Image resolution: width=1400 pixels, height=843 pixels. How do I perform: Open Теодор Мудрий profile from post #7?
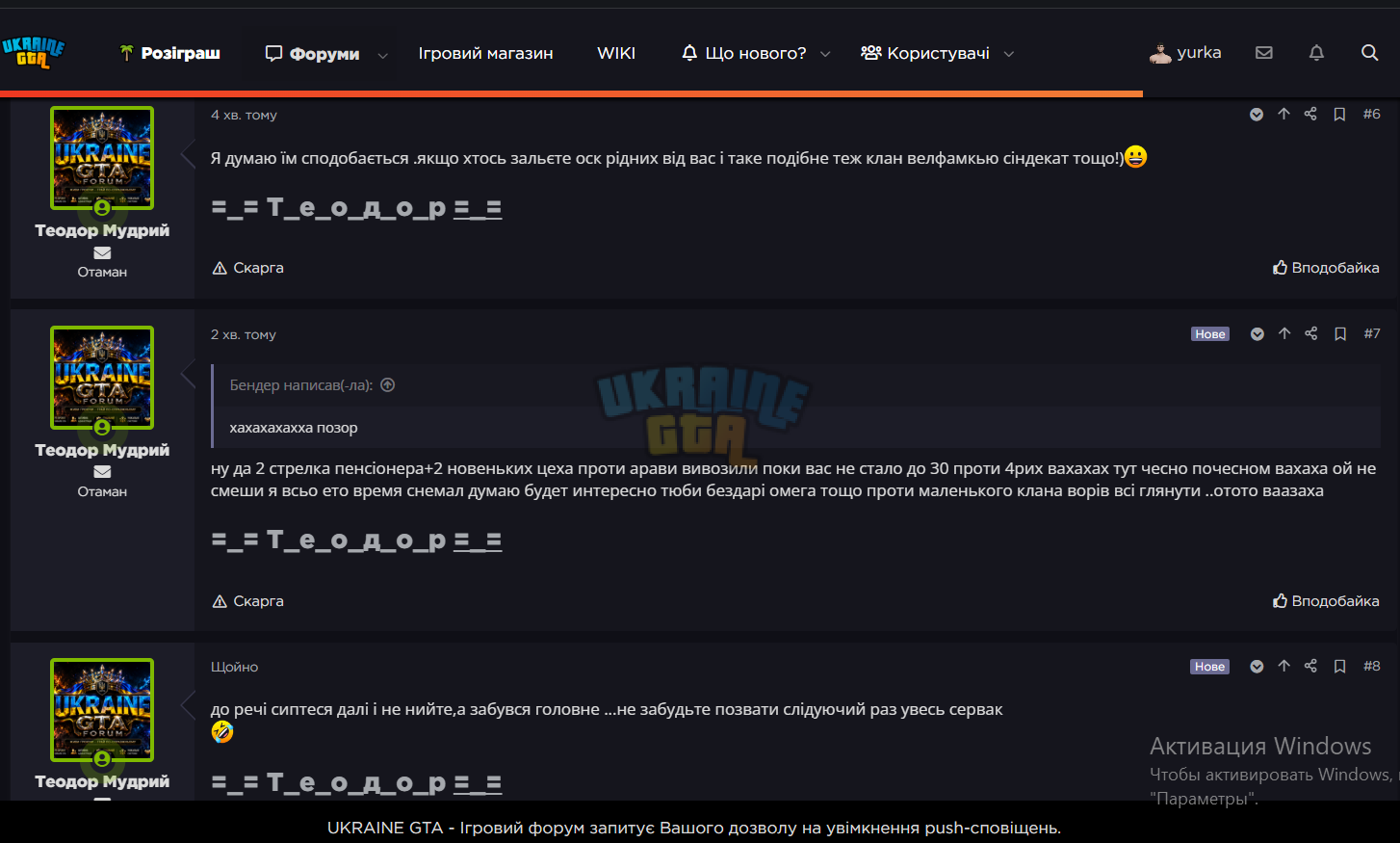pyautogui.click(x=102, y=450)
